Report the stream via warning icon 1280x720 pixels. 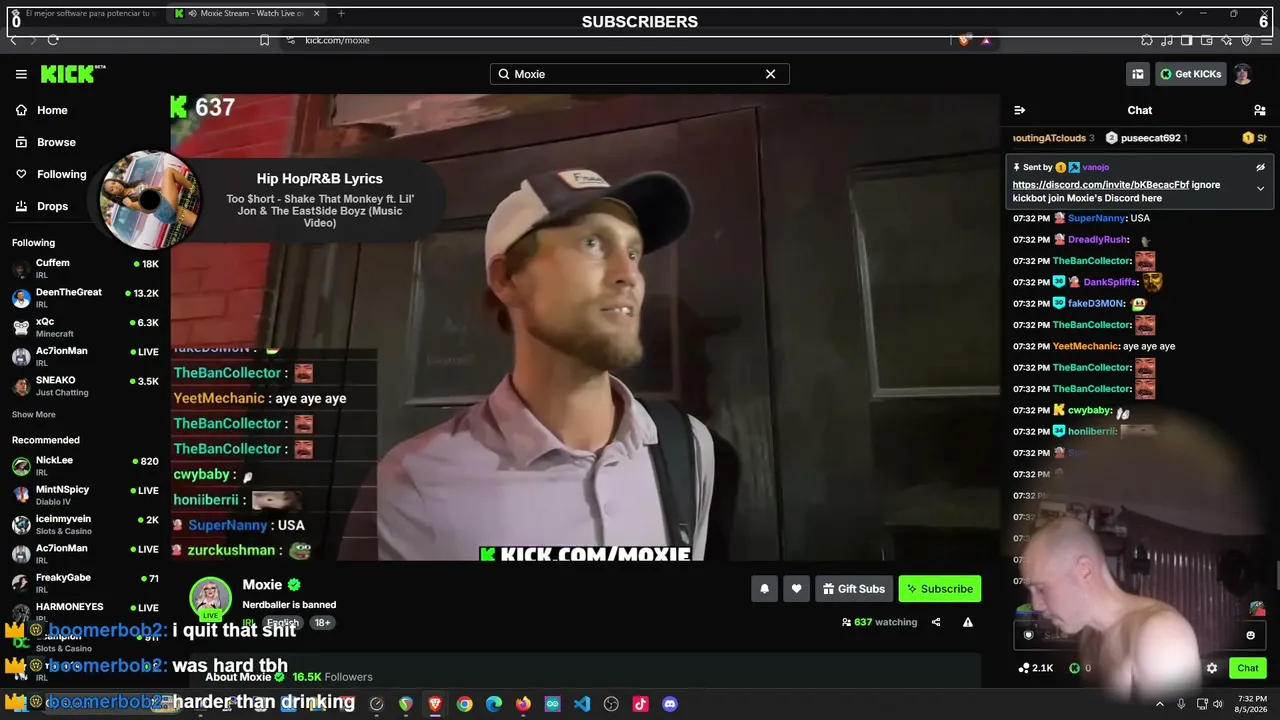[x=968, y=622]
